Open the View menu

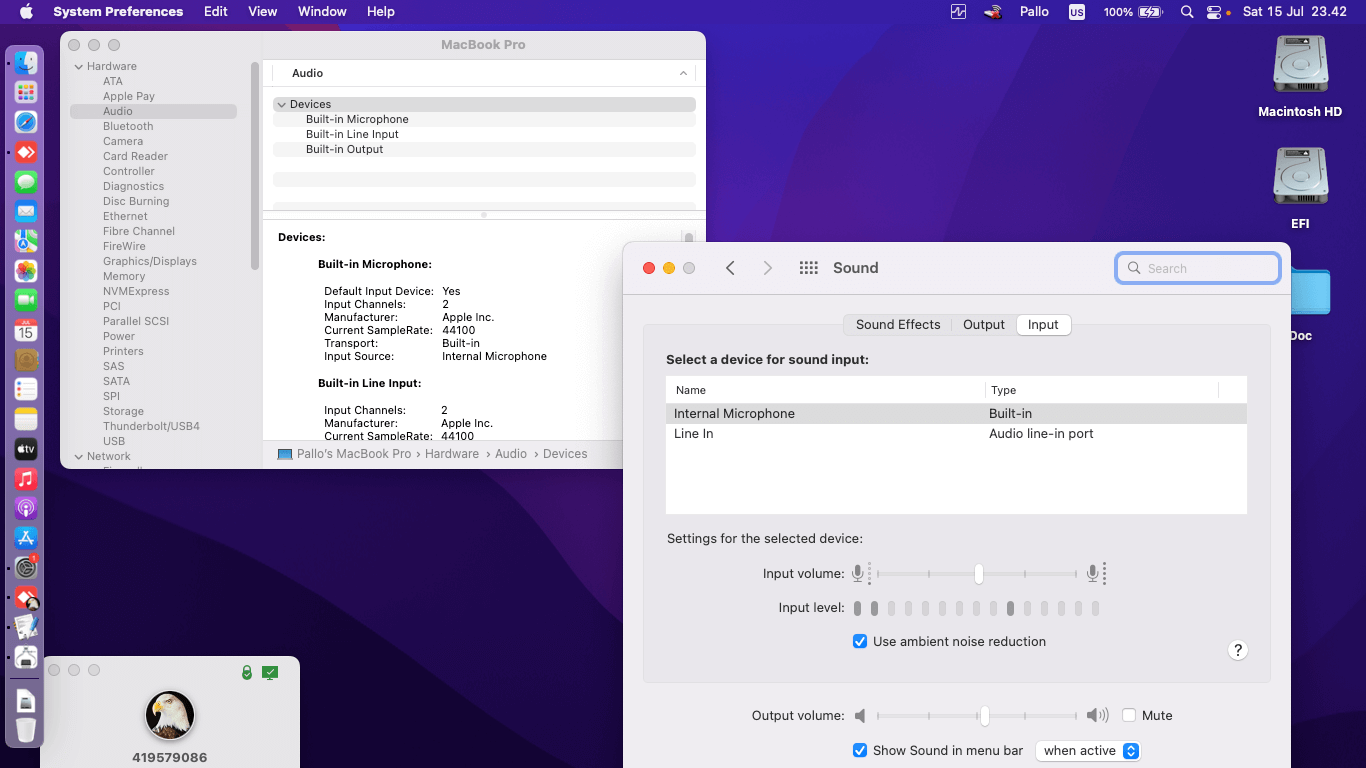pos(263,12)
